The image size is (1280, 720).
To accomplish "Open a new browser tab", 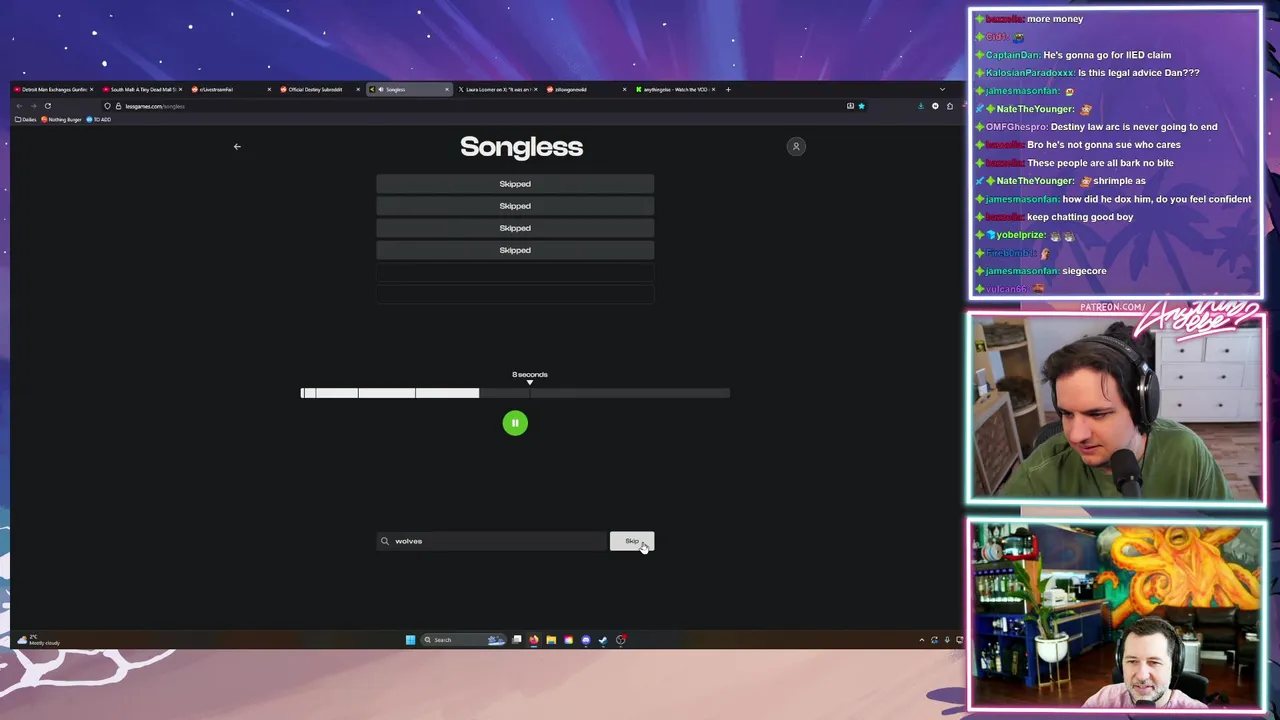I will [728, 89].
